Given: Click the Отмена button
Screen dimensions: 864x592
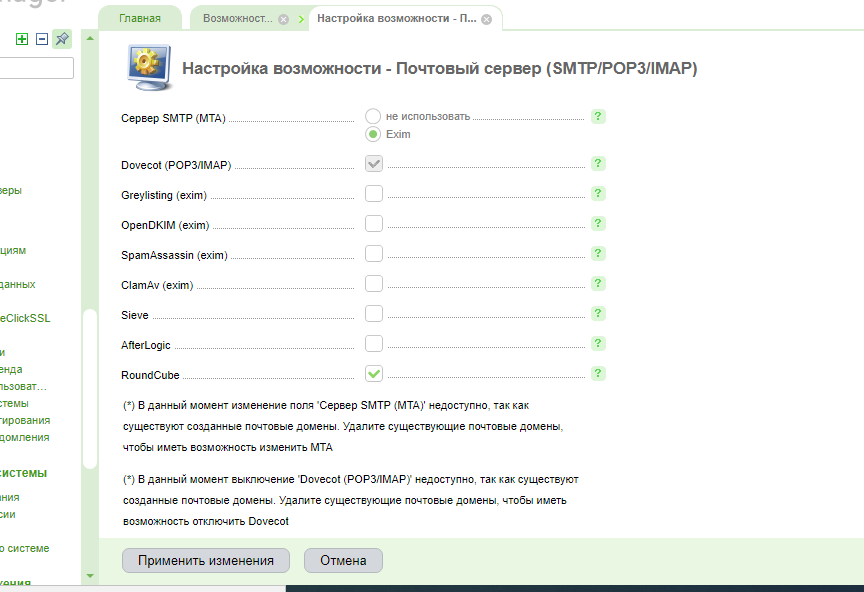Looking at the screenshot, I should click(343, 561).
